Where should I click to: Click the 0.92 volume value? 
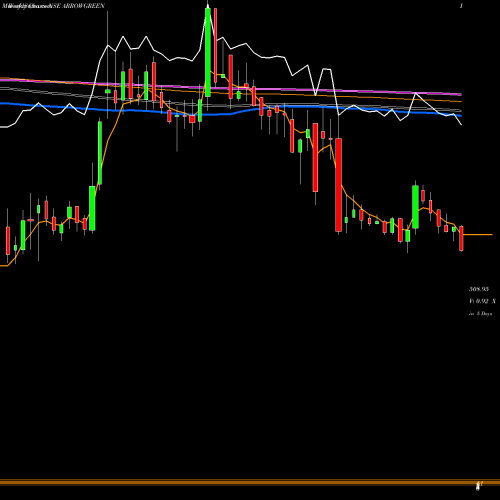pyautogui.click(x=482, y=301)
